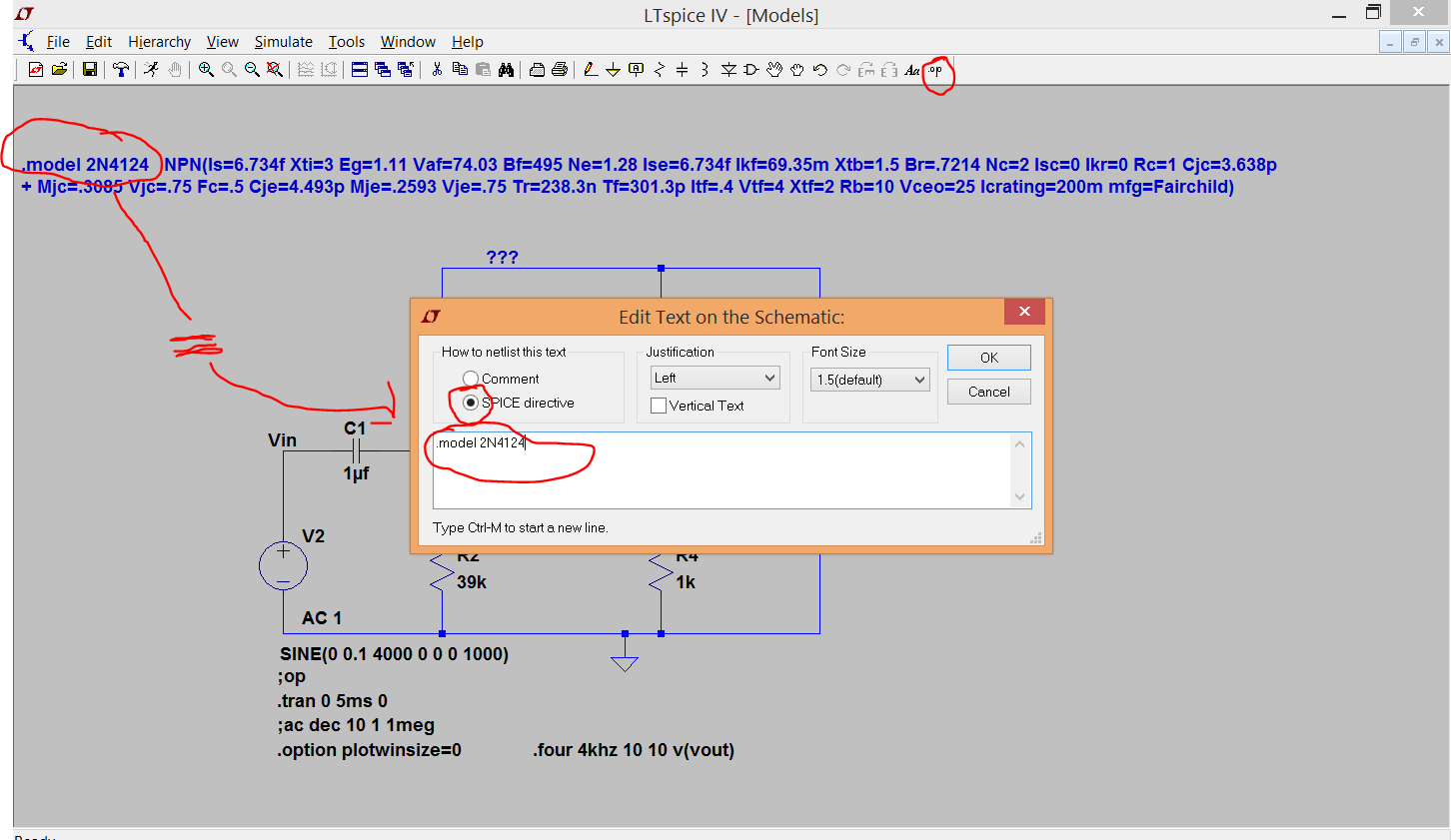Select the label net tool
1451x840 pixels.
click(636, 70)
